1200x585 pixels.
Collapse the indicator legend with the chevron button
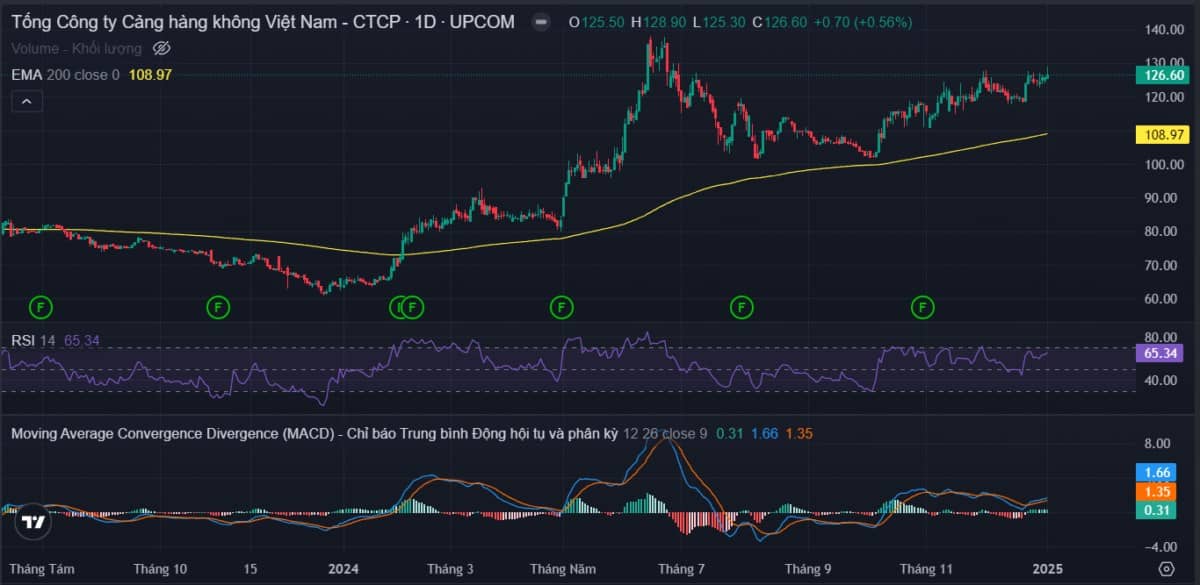pos(26,101)
